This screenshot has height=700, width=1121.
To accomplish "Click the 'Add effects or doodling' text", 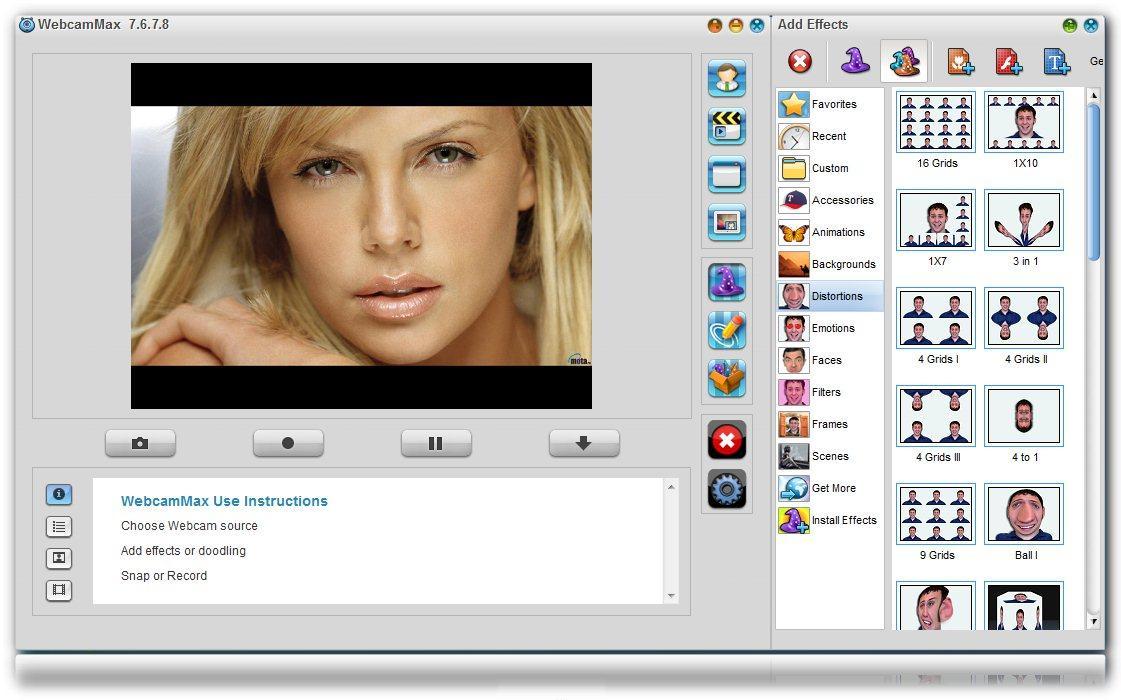I will tap(183, 551).
